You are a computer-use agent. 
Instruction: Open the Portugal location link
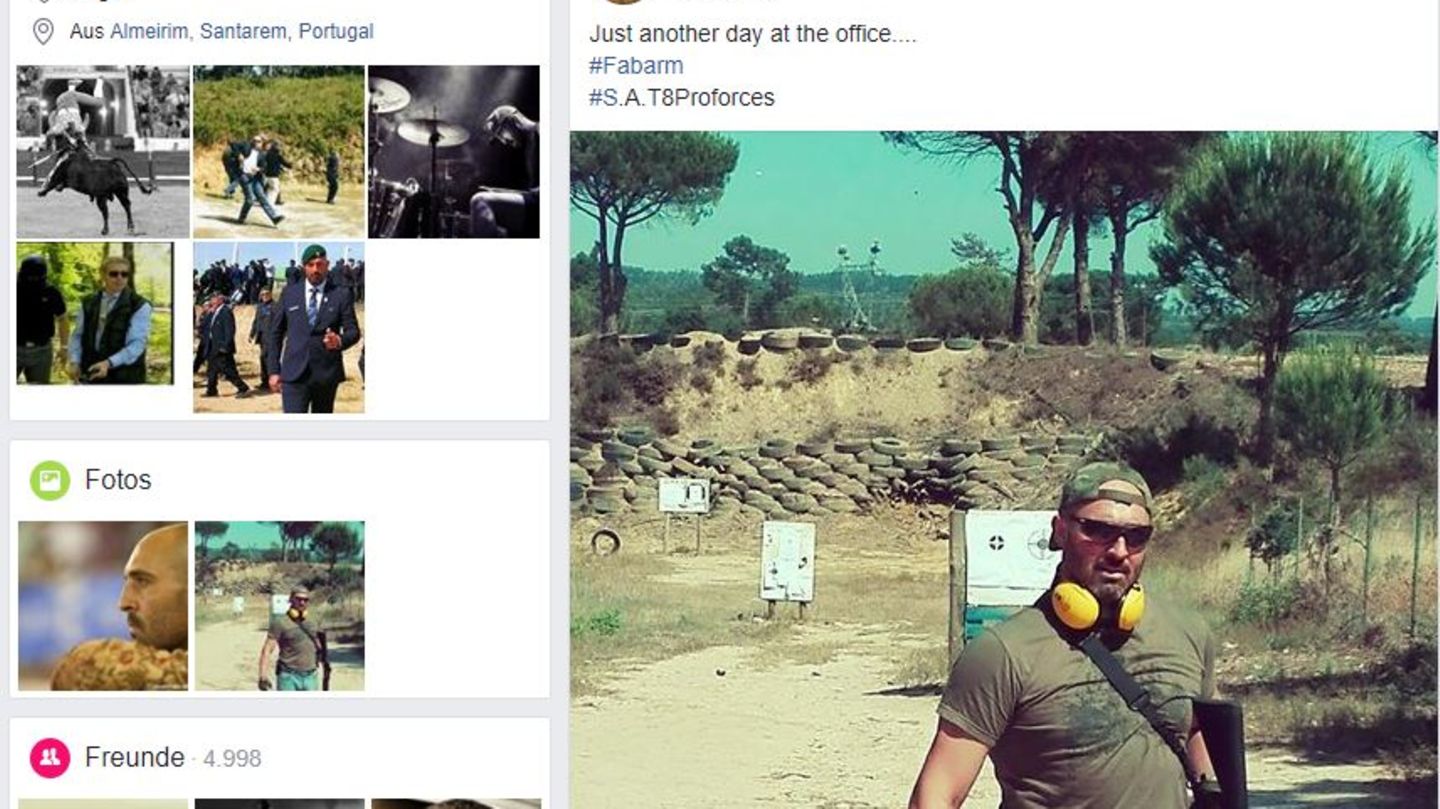coord(336,31)
